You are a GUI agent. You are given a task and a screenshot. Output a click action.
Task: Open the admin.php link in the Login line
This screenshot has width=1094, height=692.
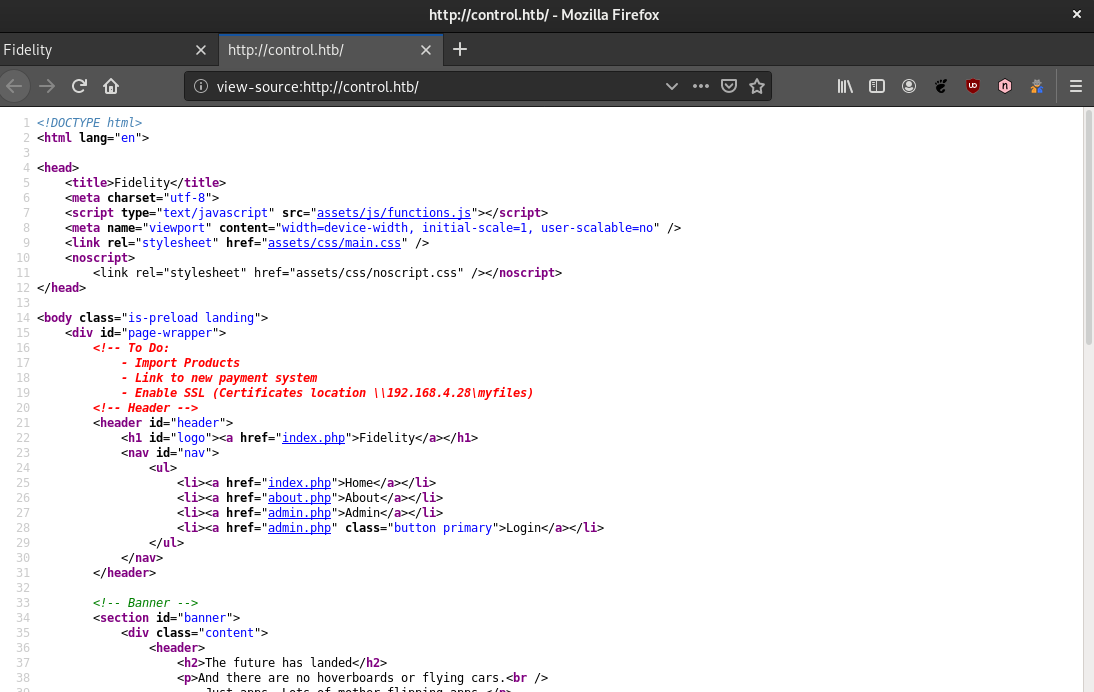[299, 528]
